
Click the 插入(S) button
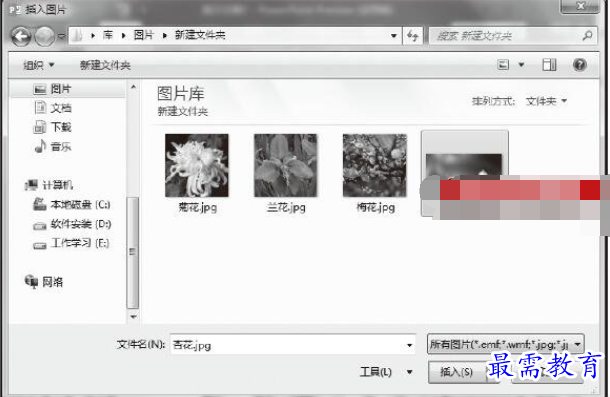coord(456,372)
